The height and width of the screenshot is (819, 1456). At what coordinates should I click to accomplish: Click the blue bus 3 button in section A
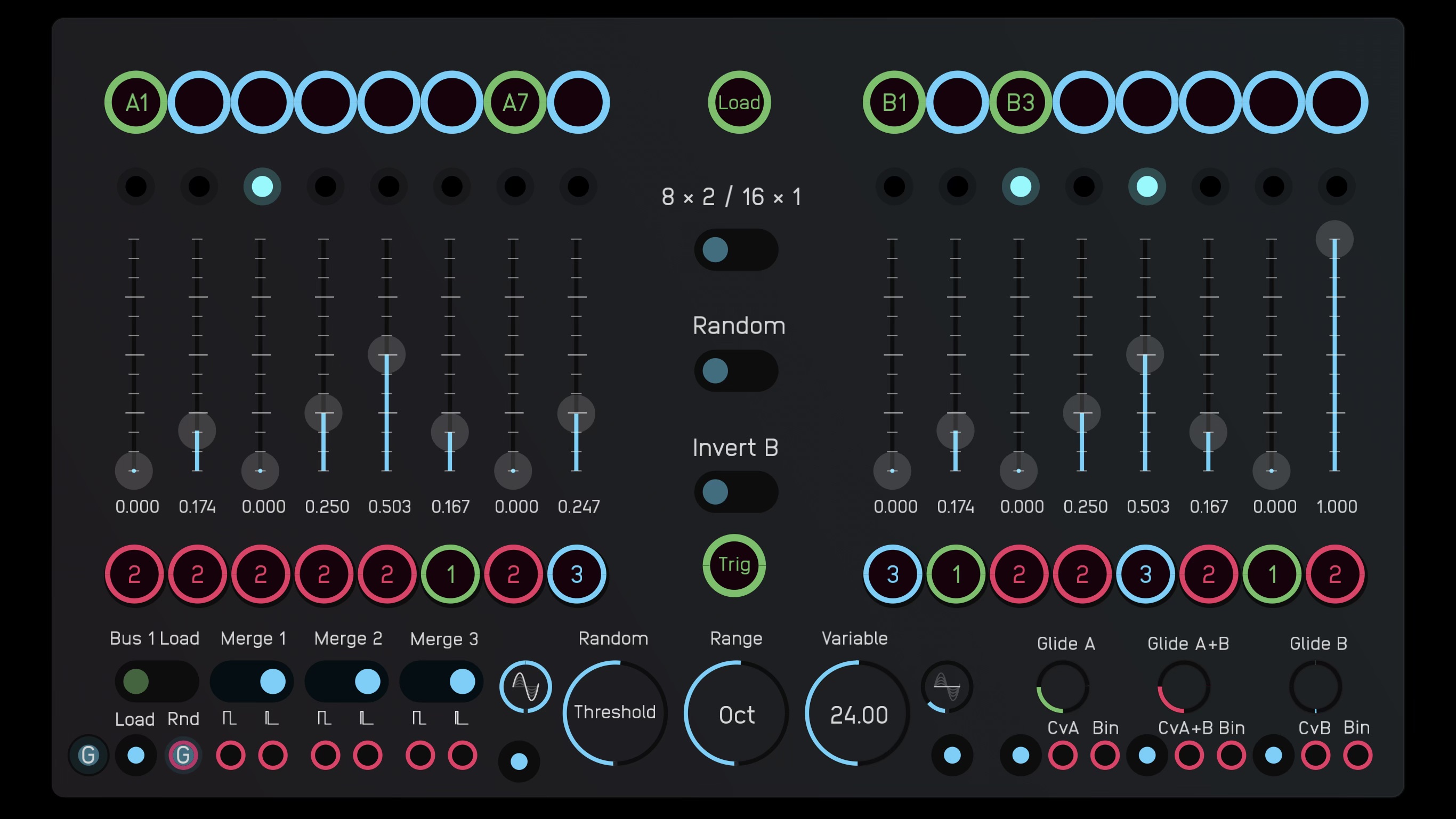click(x=577, y=574)
